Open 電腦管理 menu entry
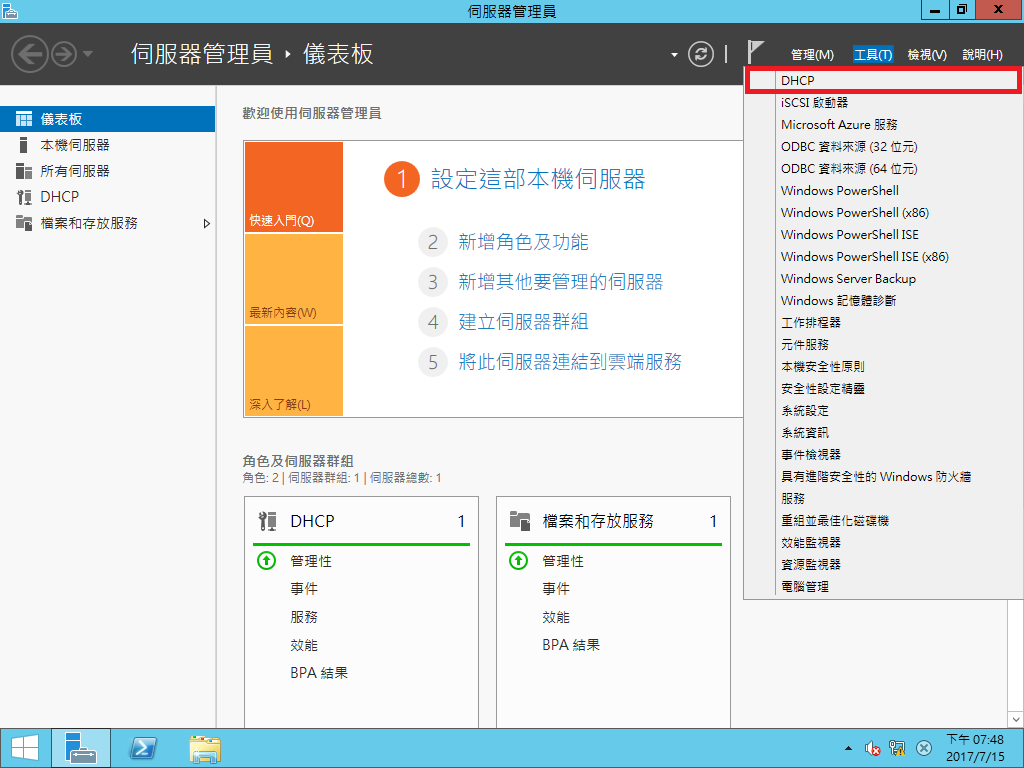This screenshot has width=1024, height=768. (884, 587)
